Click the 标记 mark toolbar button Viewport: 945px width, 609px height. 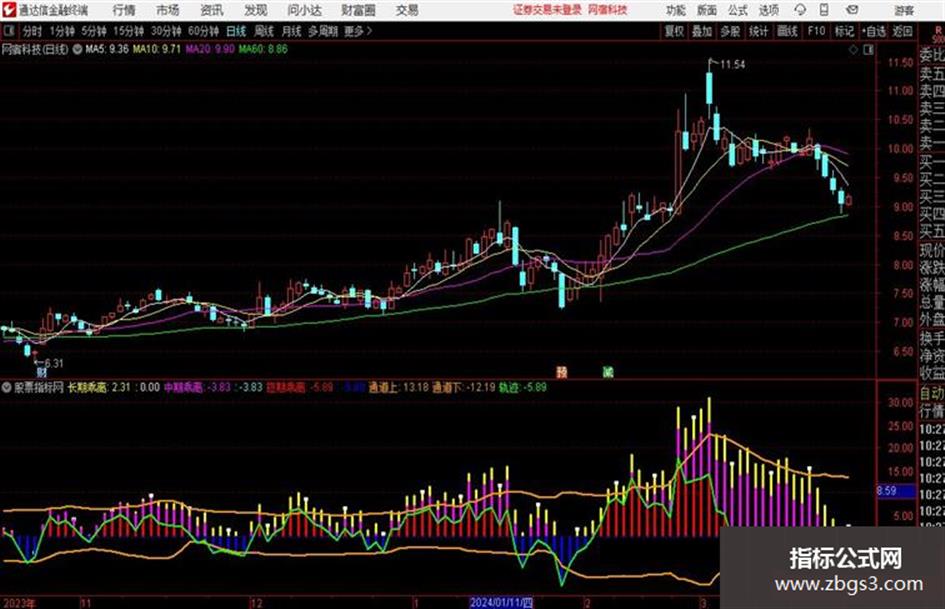click(844, 31)
